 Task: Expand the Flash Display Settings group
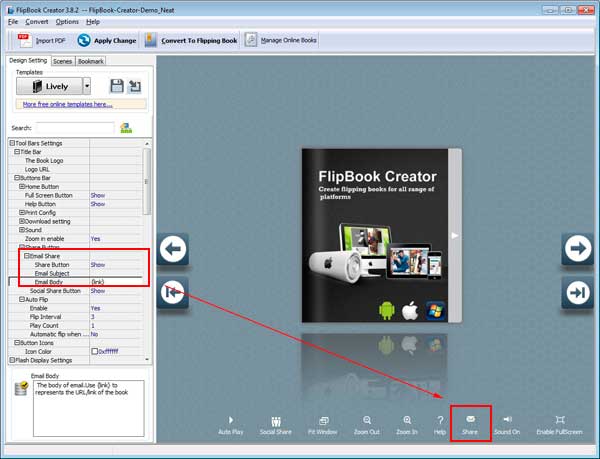(12, 360)
